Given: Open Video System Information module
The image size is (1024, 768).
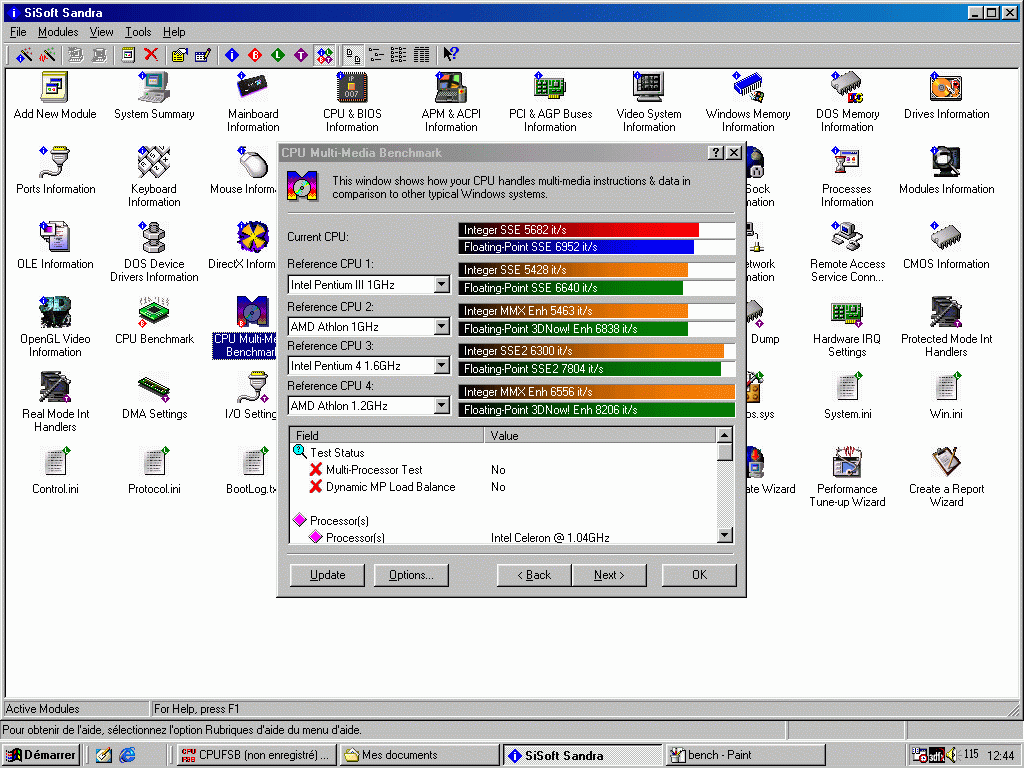Looking at the screenshot, I should 649,103.
